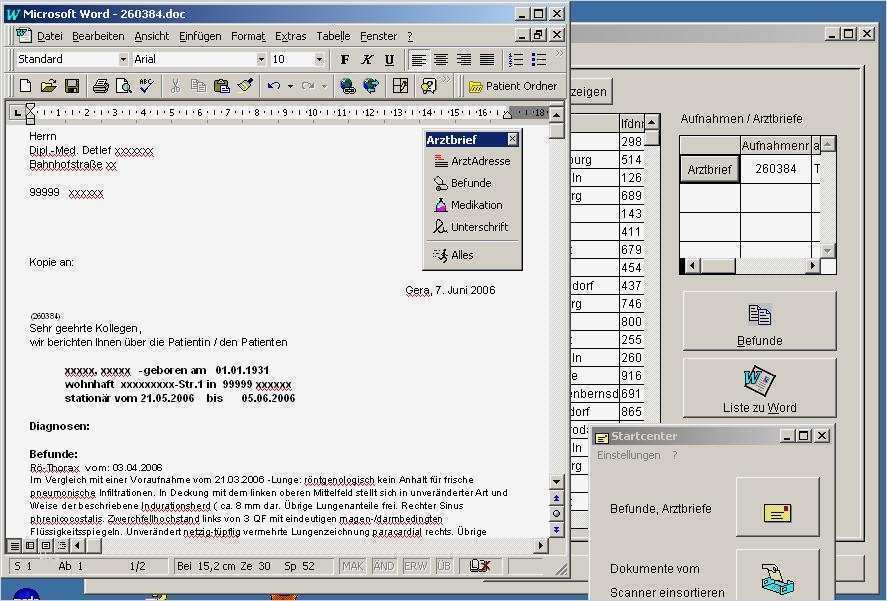Open the Fenster menu
Screen dimensions: 887x601
(378, 36)
